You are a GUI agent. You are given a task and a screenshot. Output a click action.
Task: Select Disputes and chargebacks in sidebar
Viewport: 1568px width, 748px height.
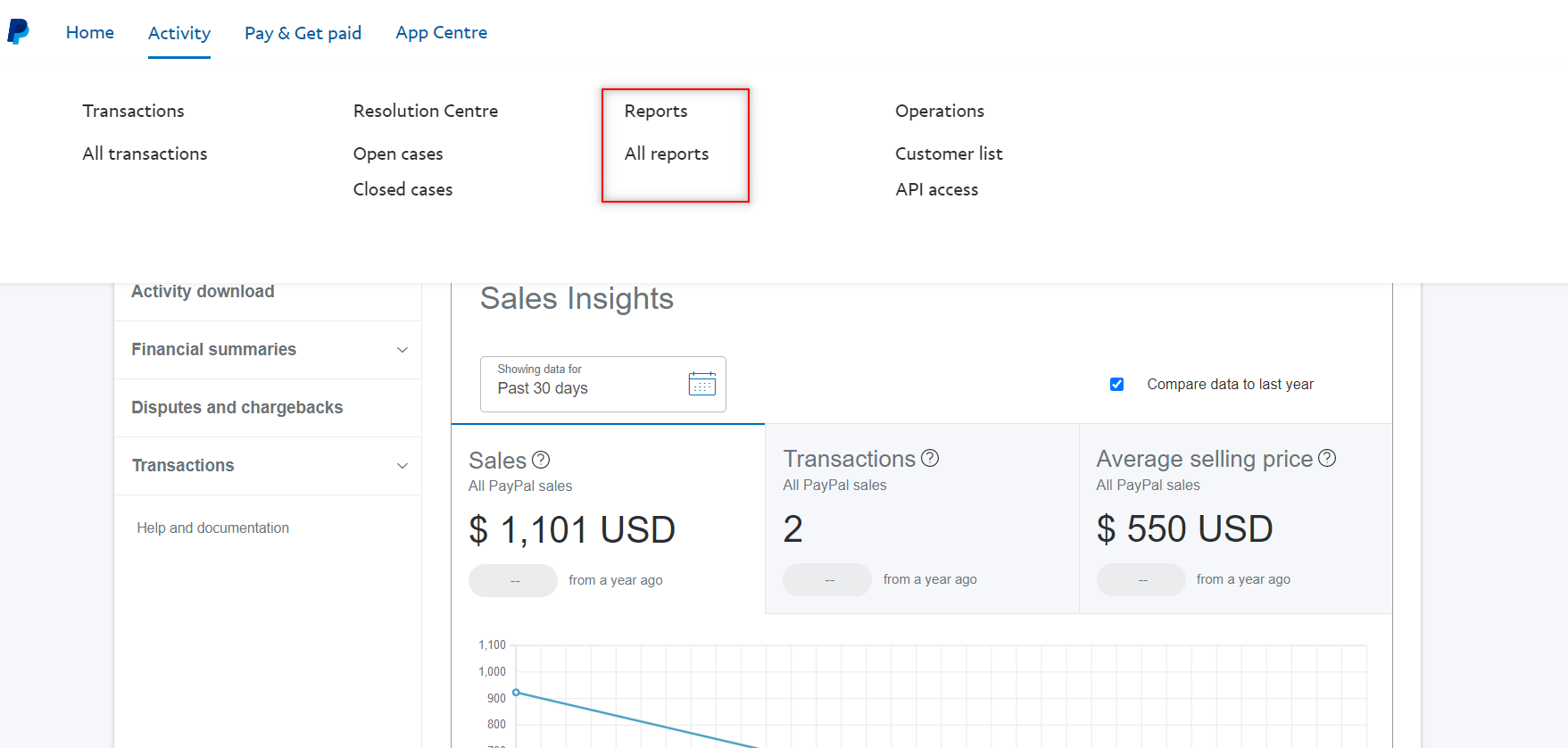coord(237,407)
